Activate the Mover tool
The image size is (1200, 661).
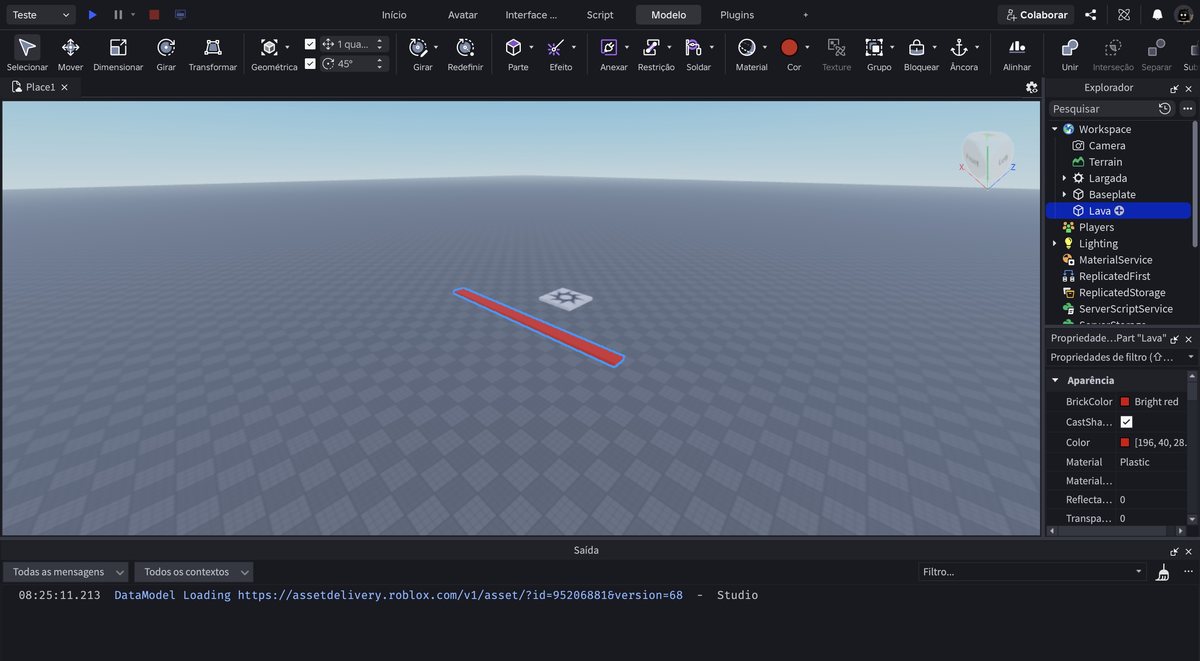70,52
